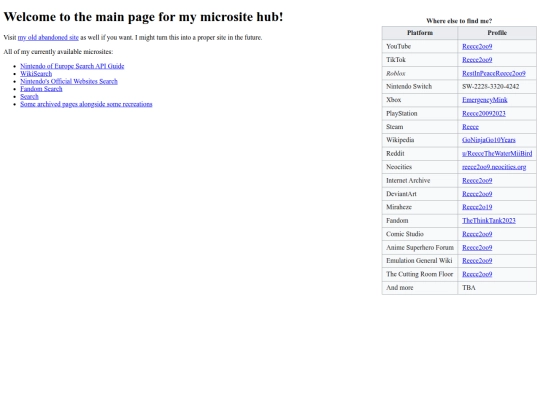540x405 pixels.
Task: Open the Reece20092023 PlayStation profile
Action: (484, 113)
